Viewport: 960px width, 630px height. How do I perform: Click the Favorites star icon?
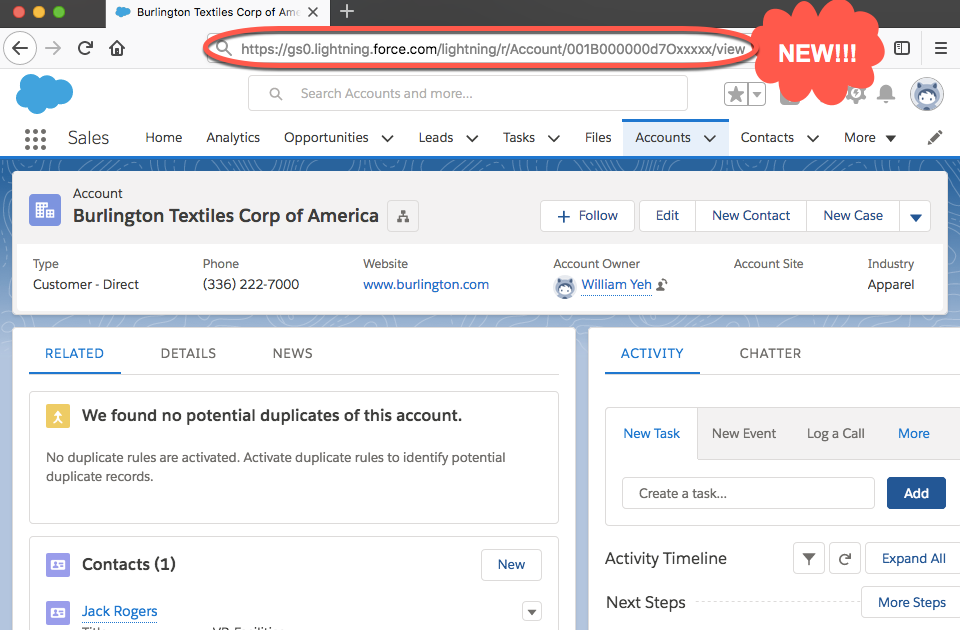[736, 94]
